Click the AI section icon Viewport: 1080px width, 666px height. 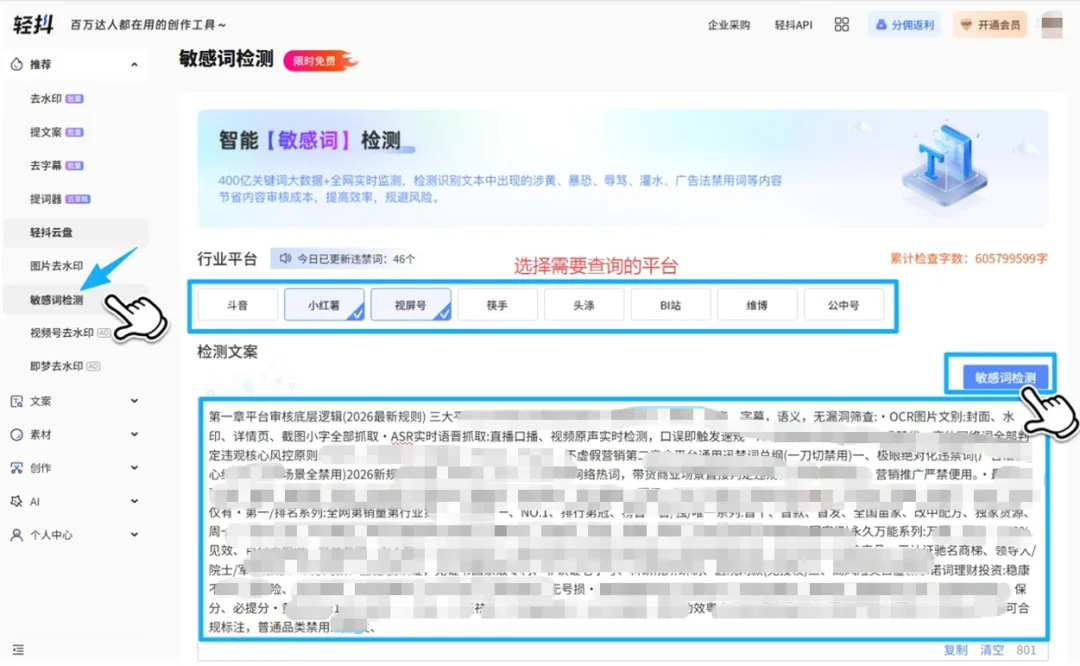tap(17, 501)
